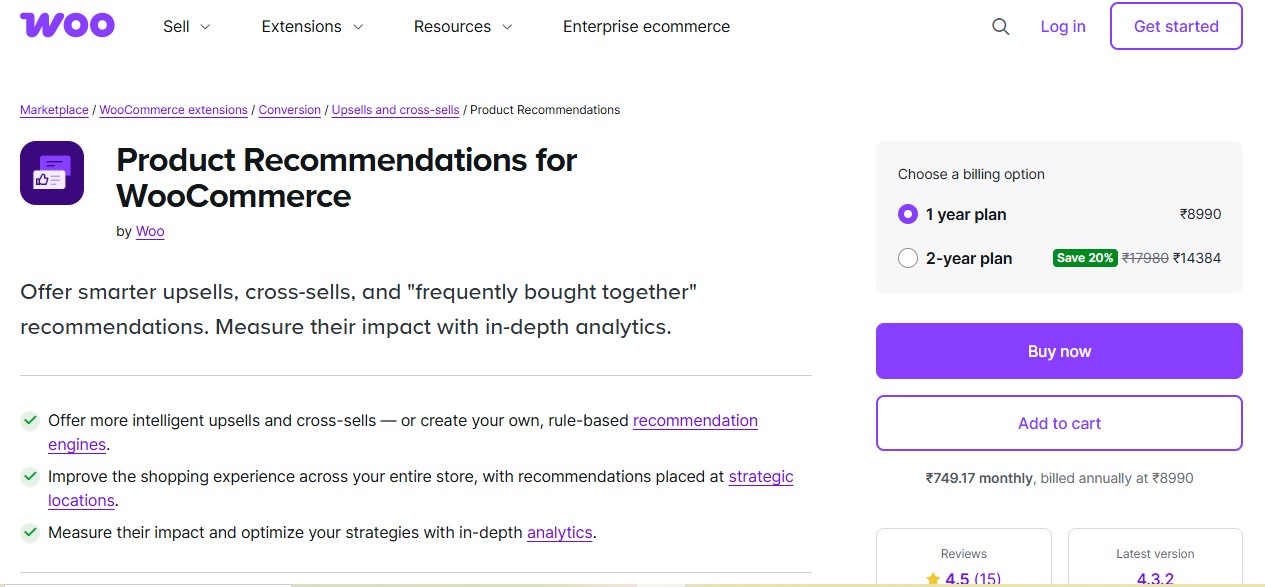The width and height of the screenshot is (1265, 587).
Task: Go to Marketplace via the breadcrumb
Action: [x=54, y=109]
